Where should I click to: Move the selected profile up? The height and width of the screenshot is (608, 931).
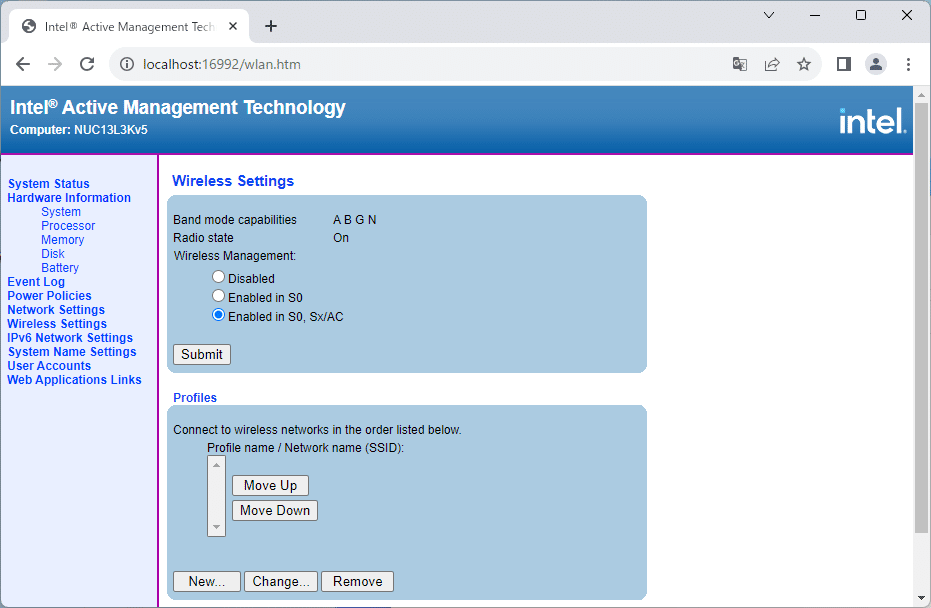click(x=270, y=486)
